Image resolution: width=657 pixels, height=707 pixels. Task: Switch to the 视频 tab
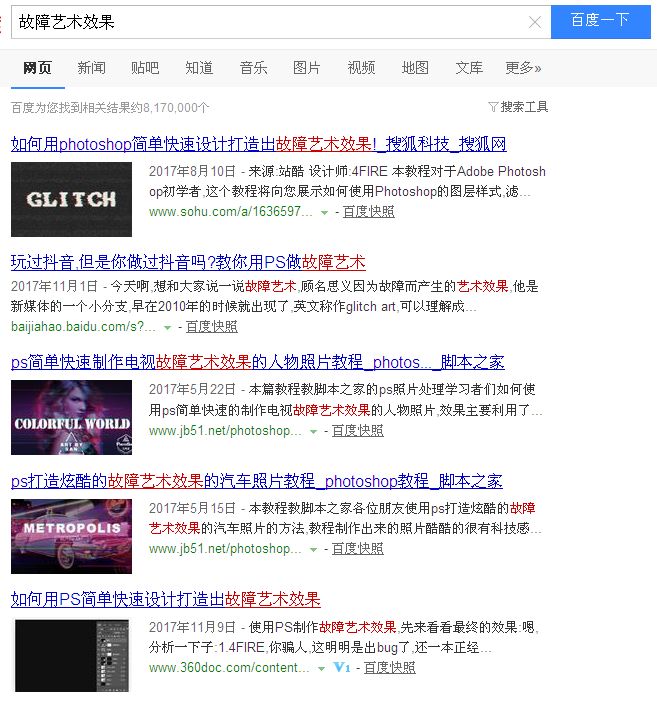(x=361, y=68)
